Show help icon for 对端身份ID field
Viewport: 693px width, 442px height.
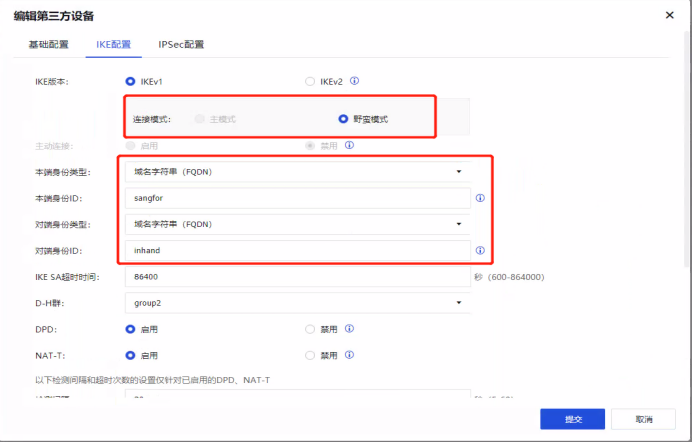point(480,250)
